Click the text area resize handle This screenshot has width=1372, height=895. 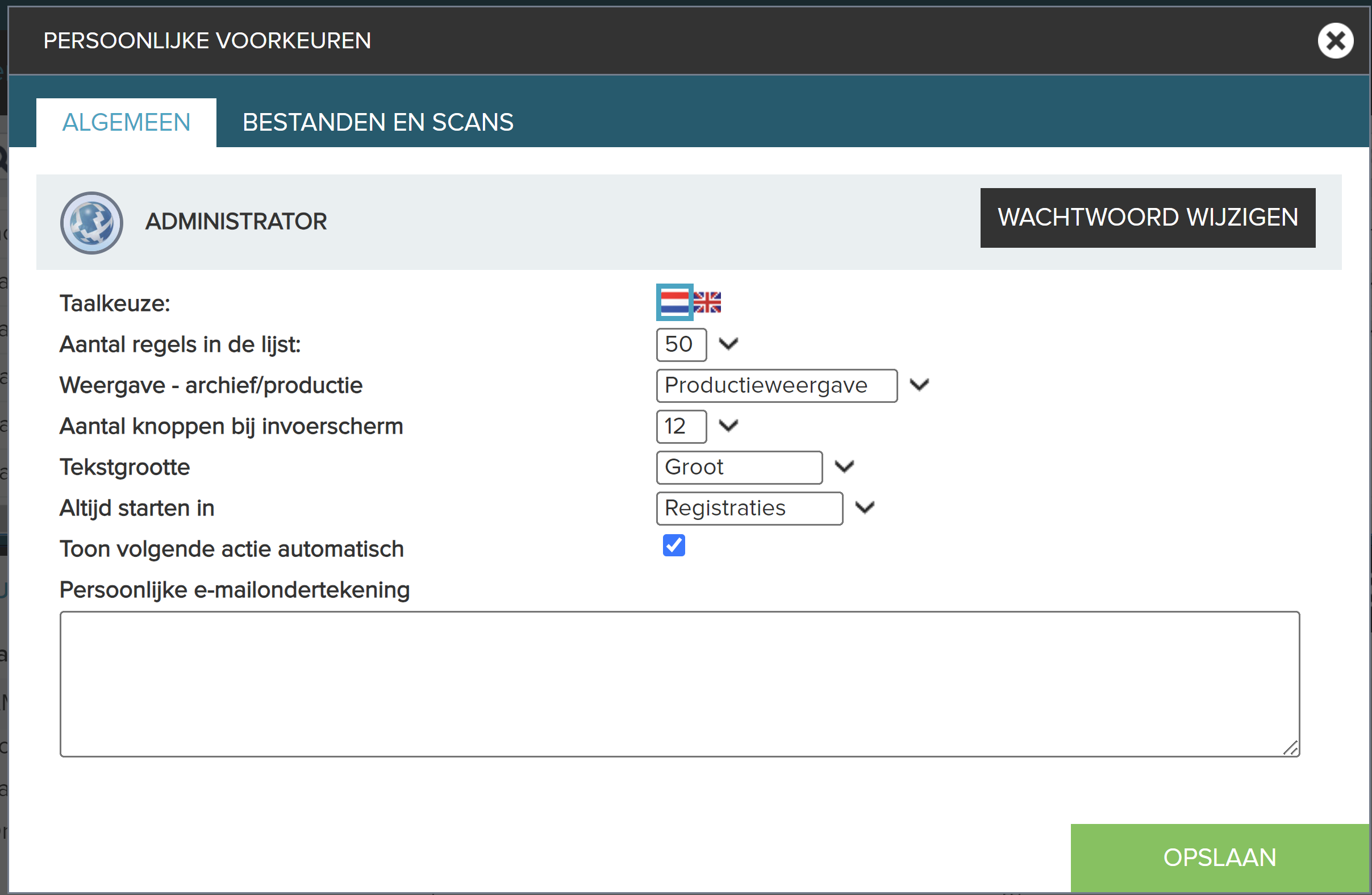click(1291, 748)
